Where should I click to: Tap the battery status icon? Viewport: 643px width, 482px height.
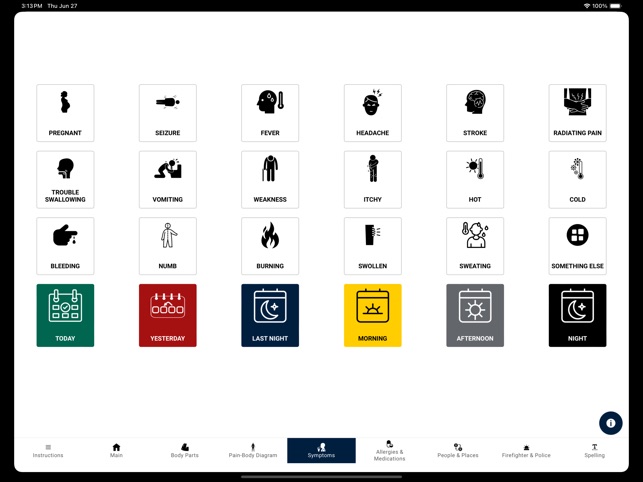(x=616, y=6)
